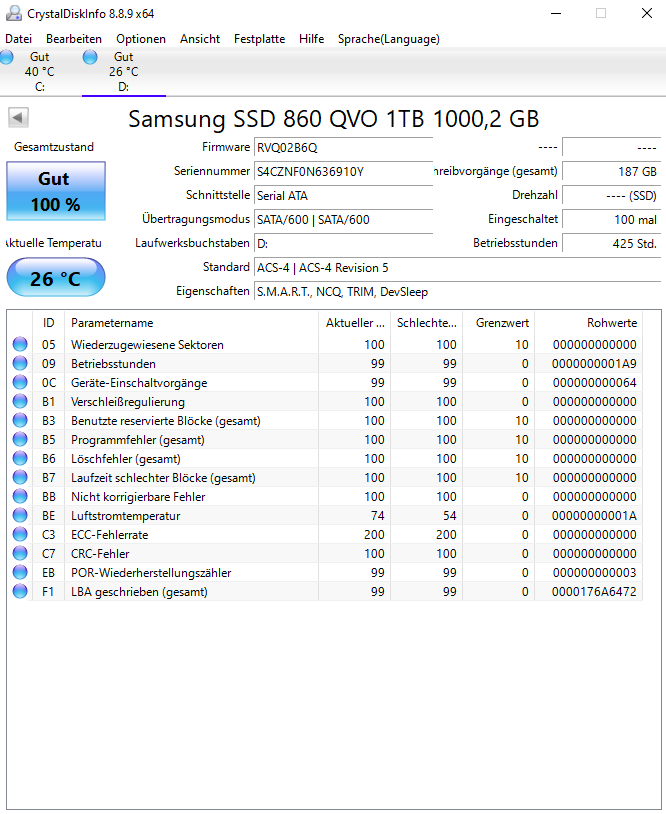Select the C: drive status orb
666x814 pixels.
click(x=6, y=57)
